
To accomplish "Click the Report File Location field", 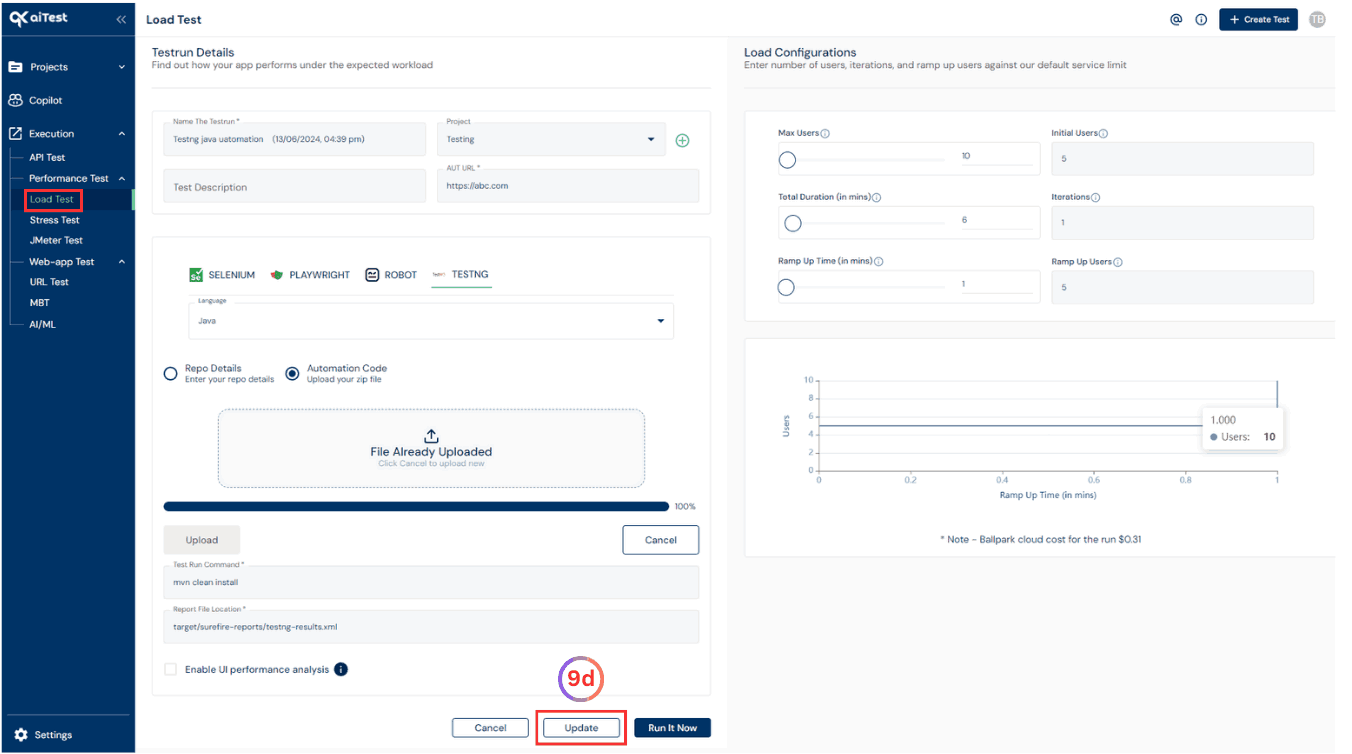I will pos(431,627).
